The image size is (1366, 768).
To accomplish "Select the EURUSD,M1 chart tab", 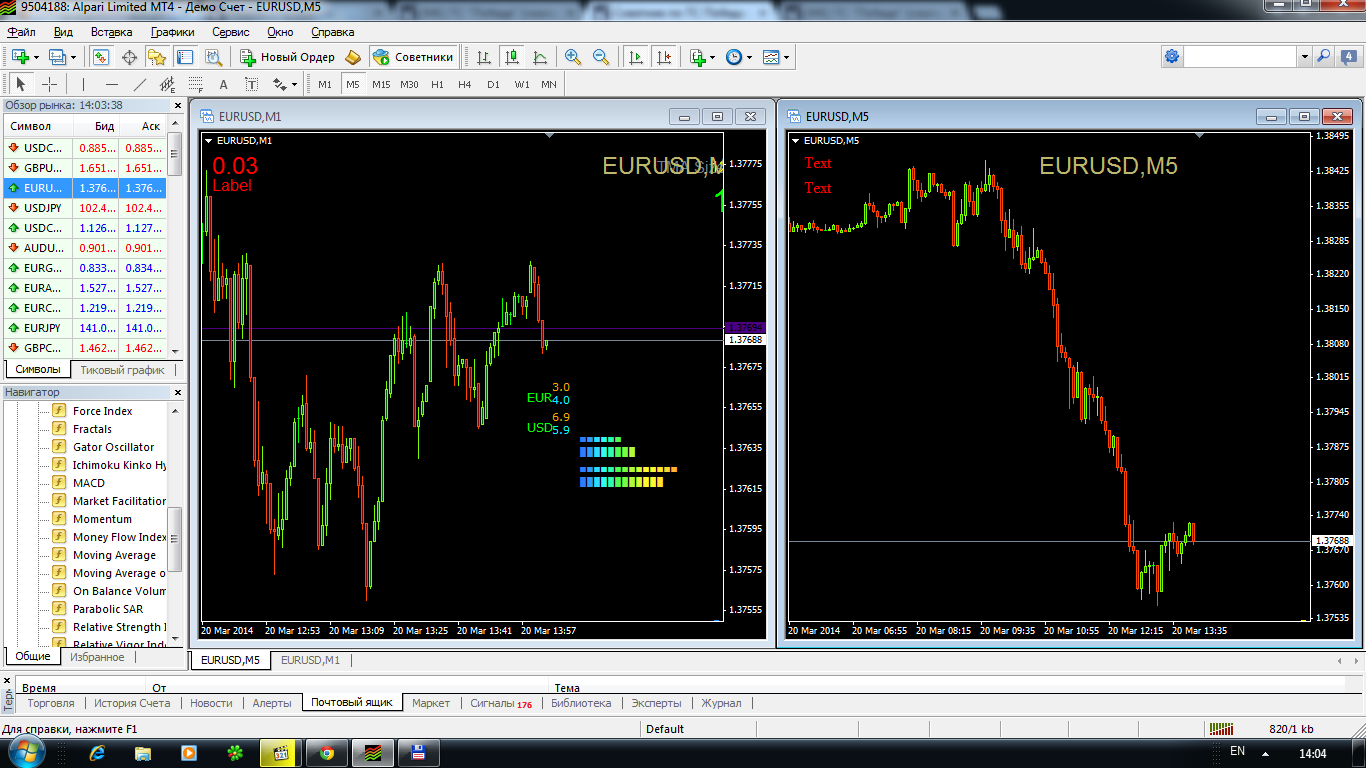I will pos(310,660).
